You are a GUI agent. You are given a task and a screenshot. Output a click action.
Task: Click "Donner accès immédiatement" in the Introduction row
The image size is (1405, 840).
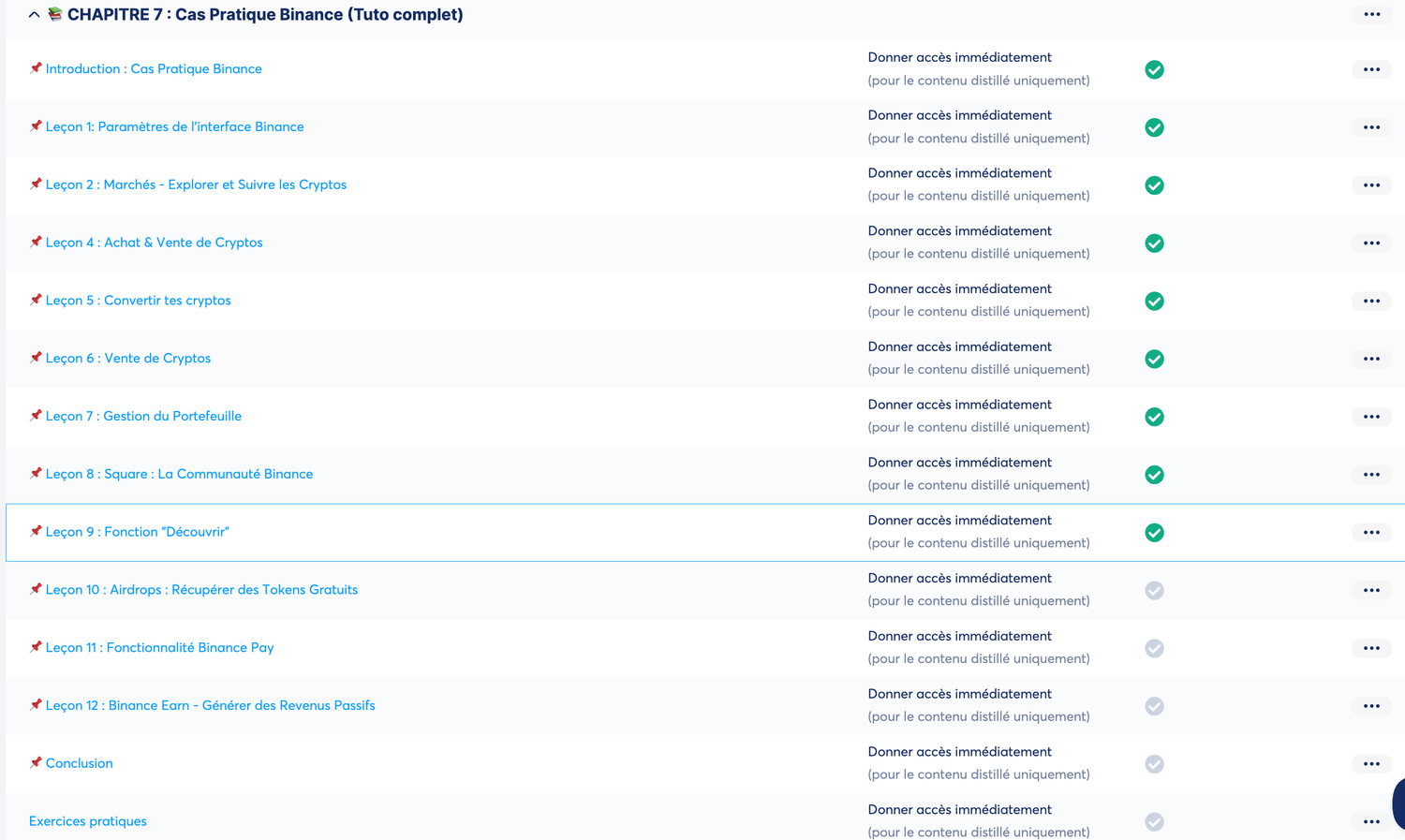click(960, 57)
